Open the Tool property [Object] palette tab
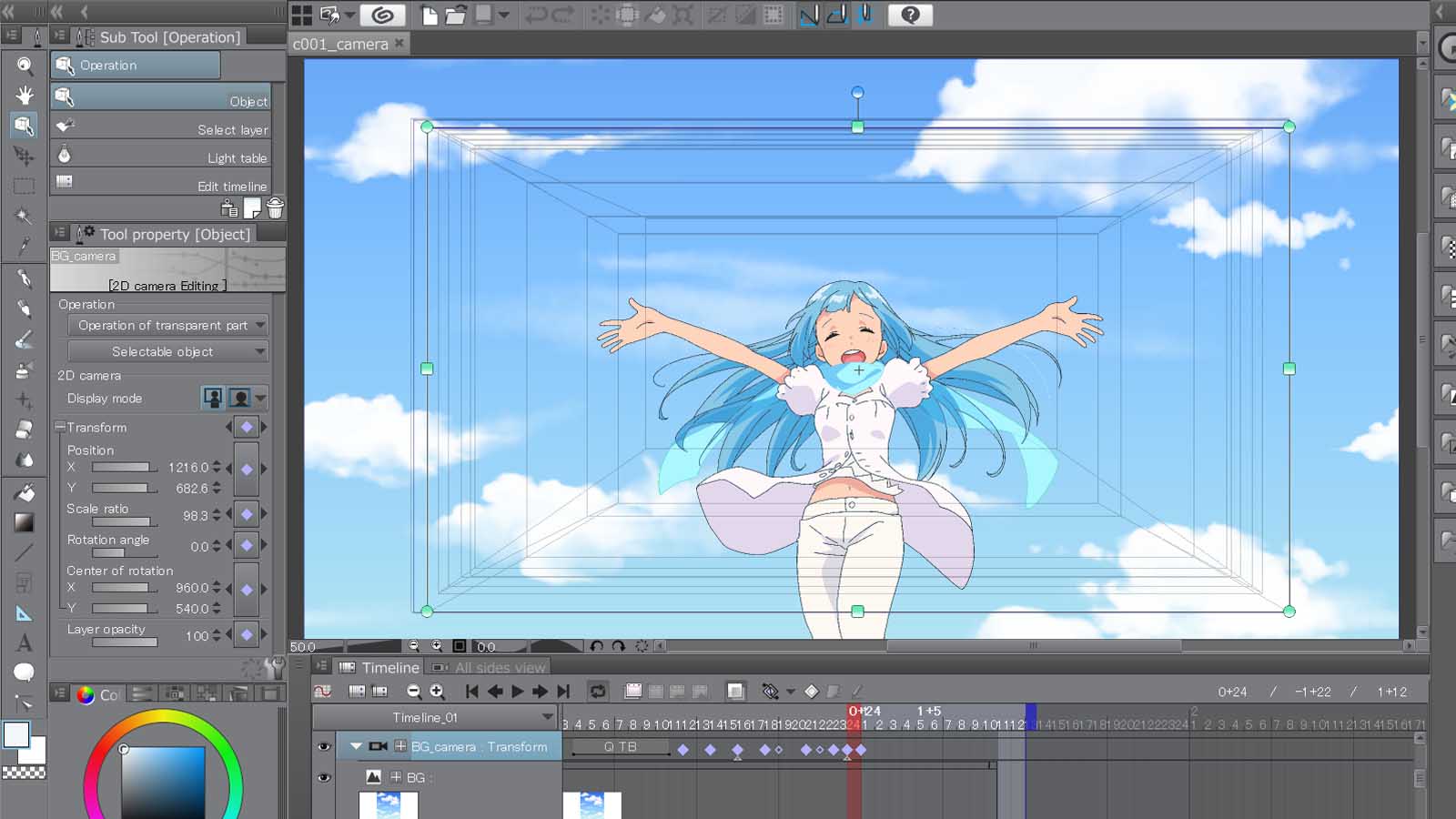Image resolution: width=1456 pixels, height=819 pixels. 165,234
